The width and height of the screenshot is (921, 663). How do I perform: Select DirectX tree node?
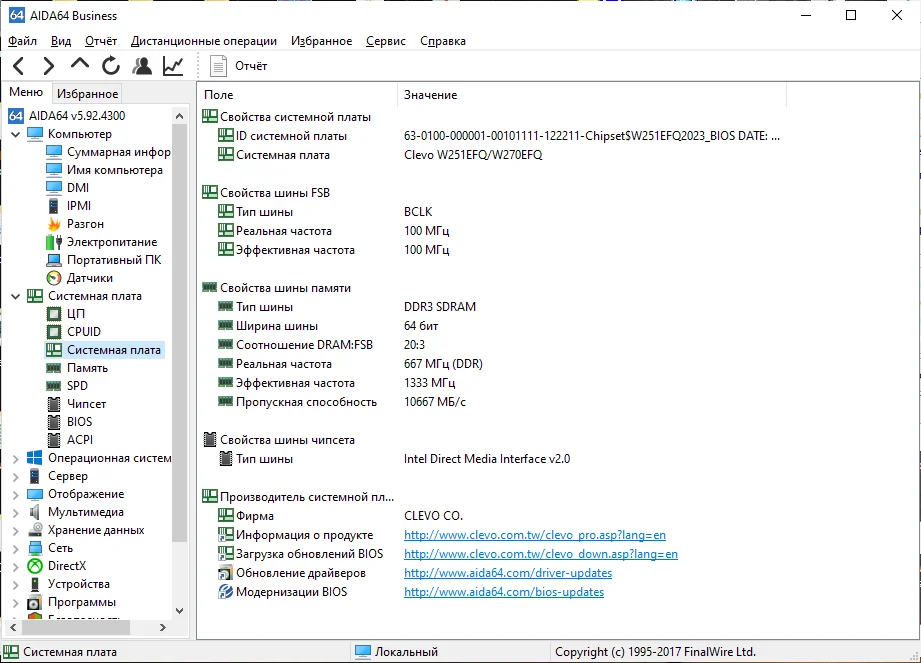57,566
